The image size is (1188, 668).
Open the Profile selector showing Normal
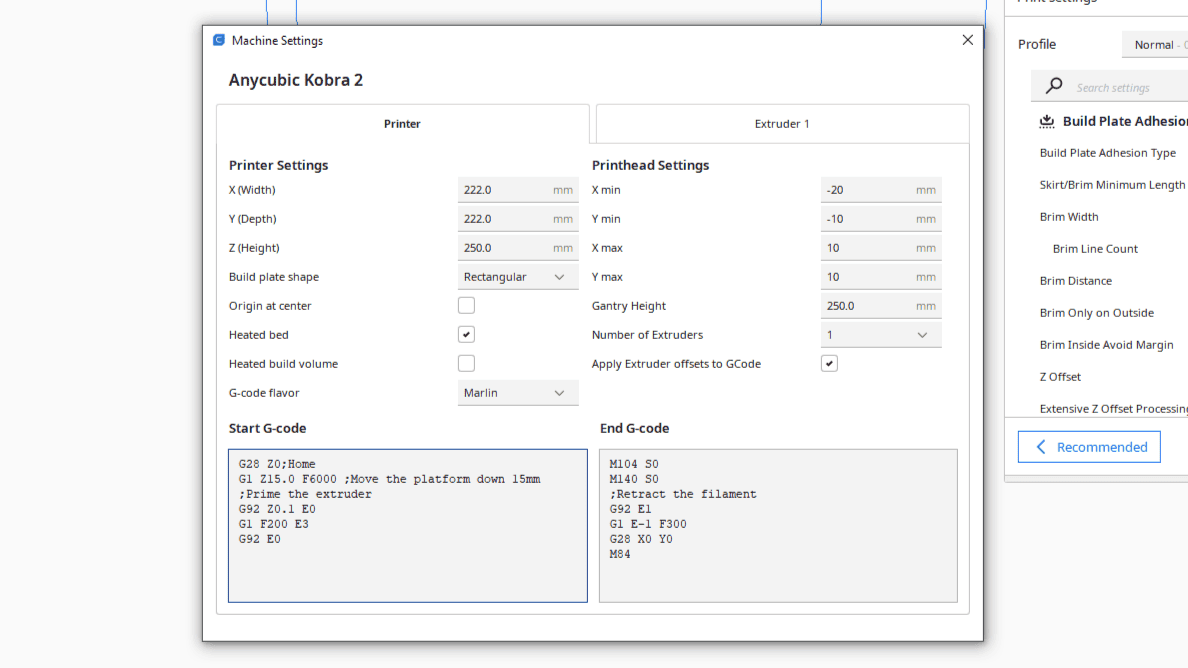(x=1157, y=44)
